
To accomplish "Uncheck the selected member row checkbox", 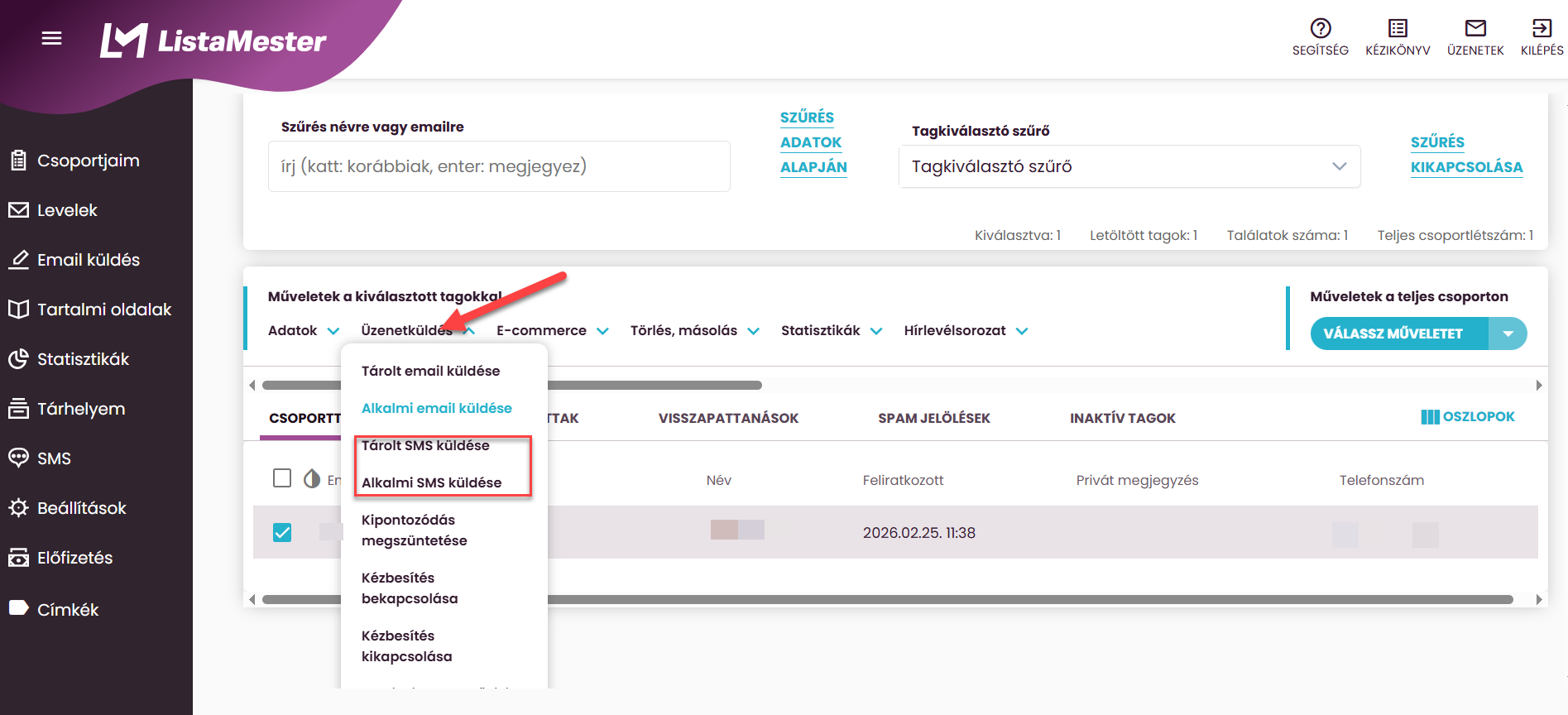I will 282,532.
